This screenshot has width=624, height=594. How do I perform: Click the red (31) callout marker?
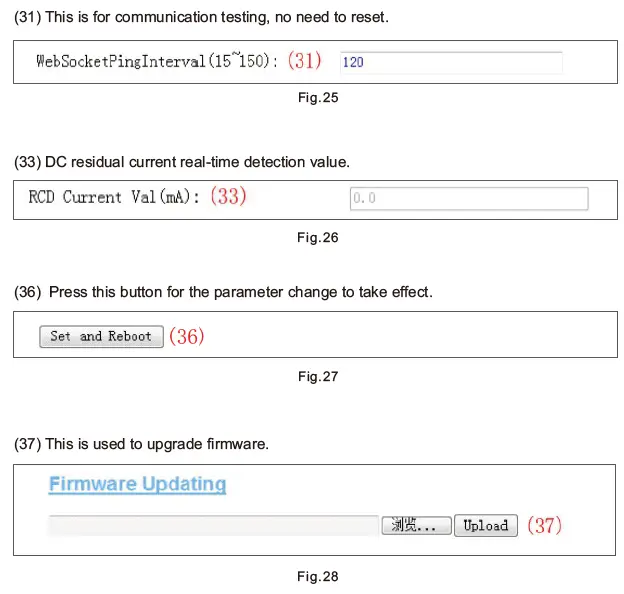(x=305, y=61)
